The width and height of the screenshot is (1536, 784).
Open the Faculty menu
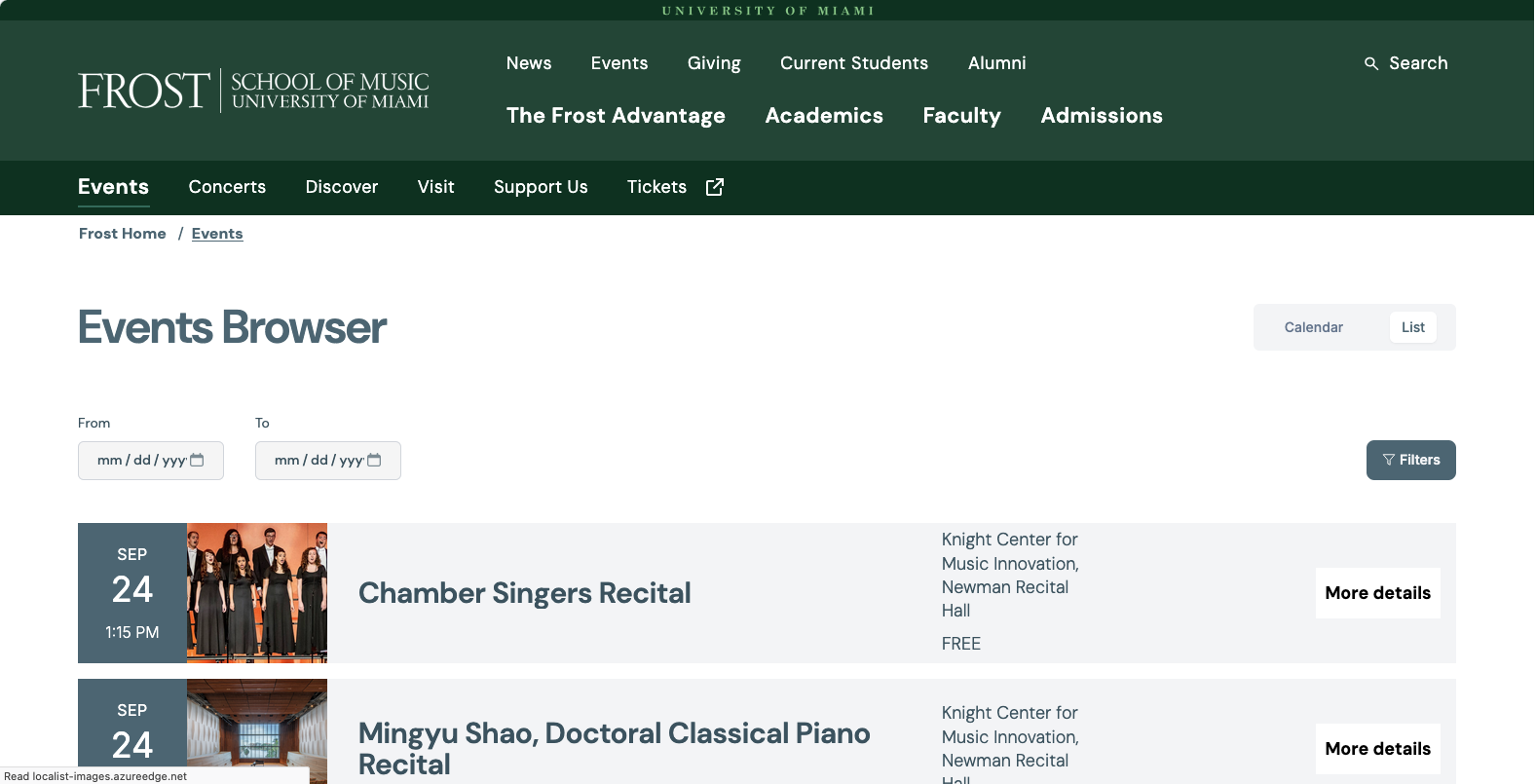[962, 115]
